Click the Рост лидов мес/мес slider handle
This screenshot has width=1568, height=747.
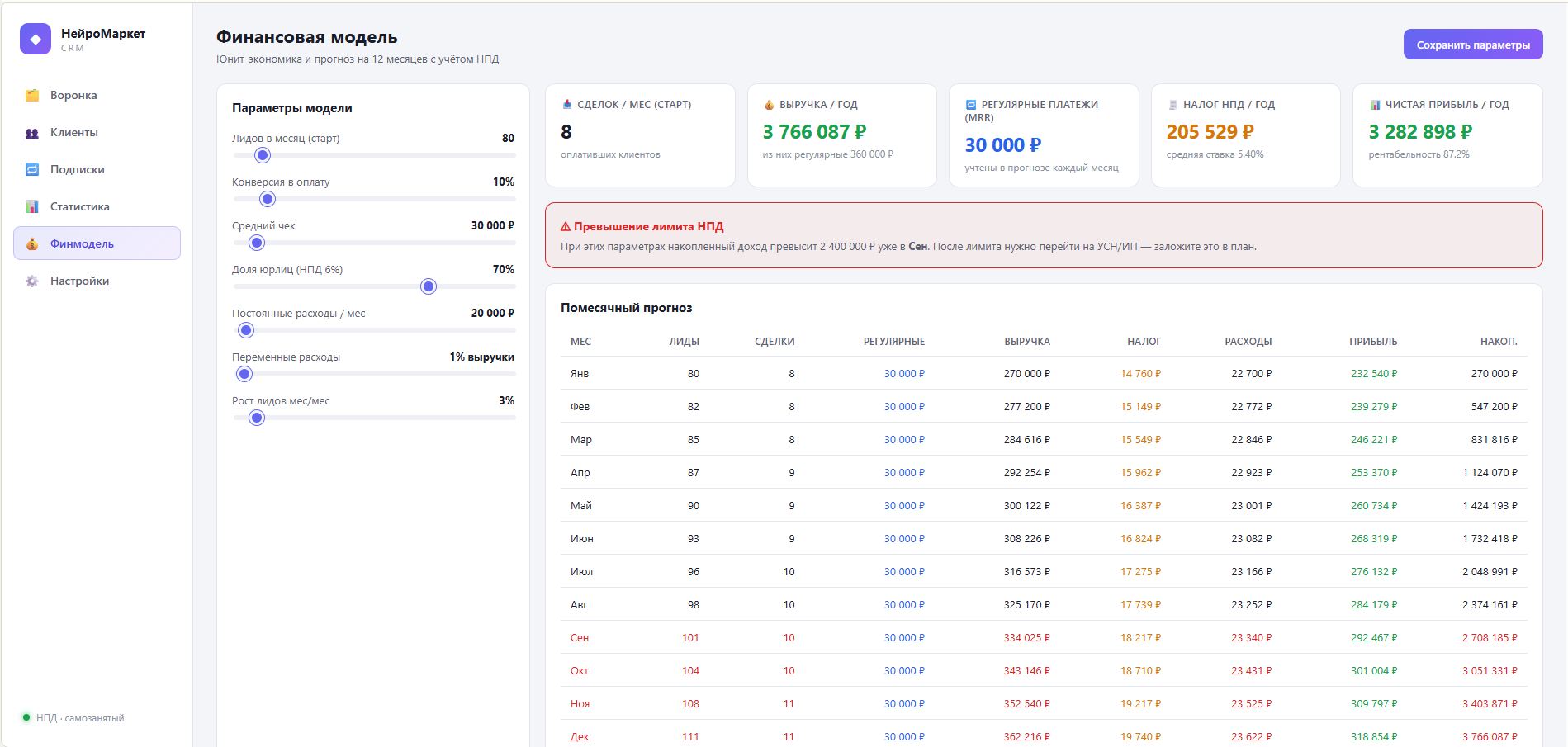pyautogui.click(x=257, y=418)
